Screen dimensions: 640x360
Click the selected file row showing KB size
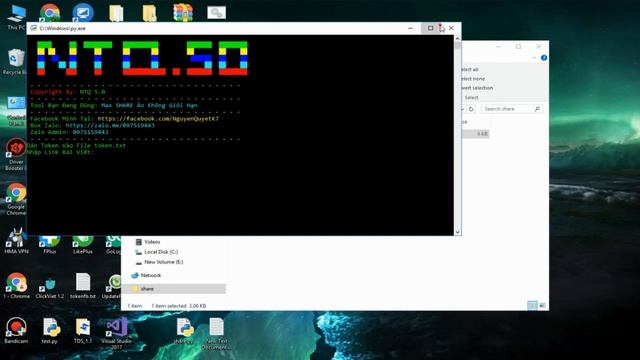pyautogui.click(x=476, y=134)
